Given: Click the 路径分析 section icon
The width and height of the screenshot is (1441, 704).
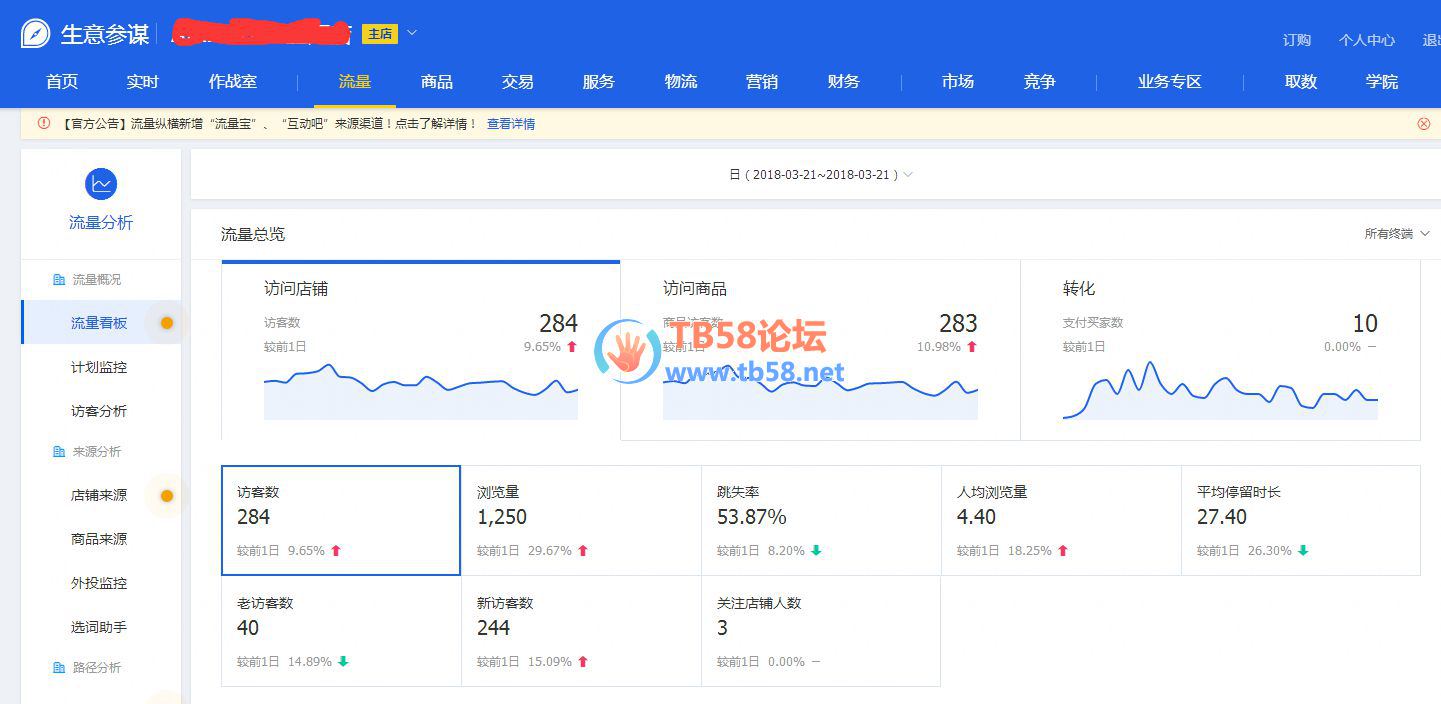Looking at the screenshot, I should click(x=59, y=668).
